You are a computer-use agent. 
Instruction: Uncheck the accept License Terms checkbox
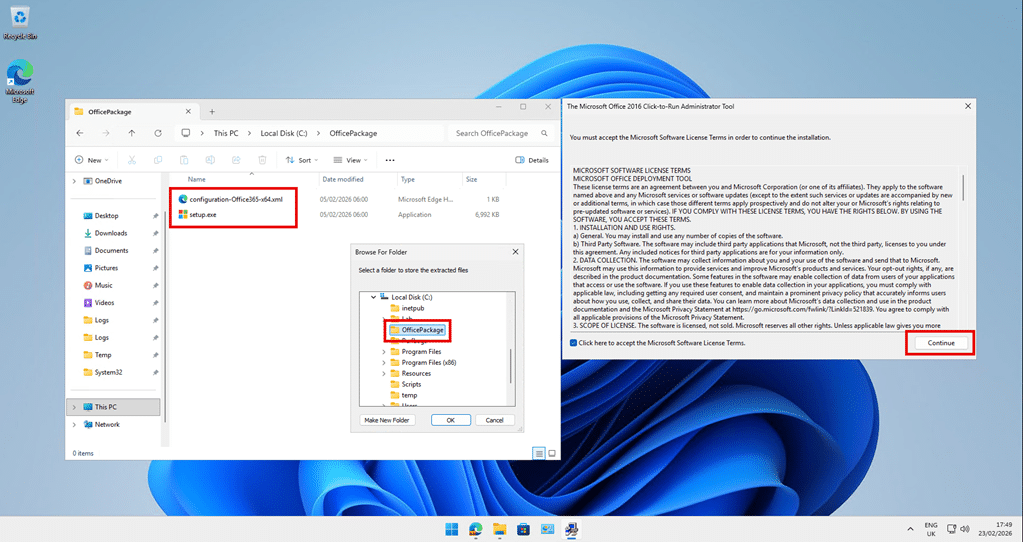573,343
